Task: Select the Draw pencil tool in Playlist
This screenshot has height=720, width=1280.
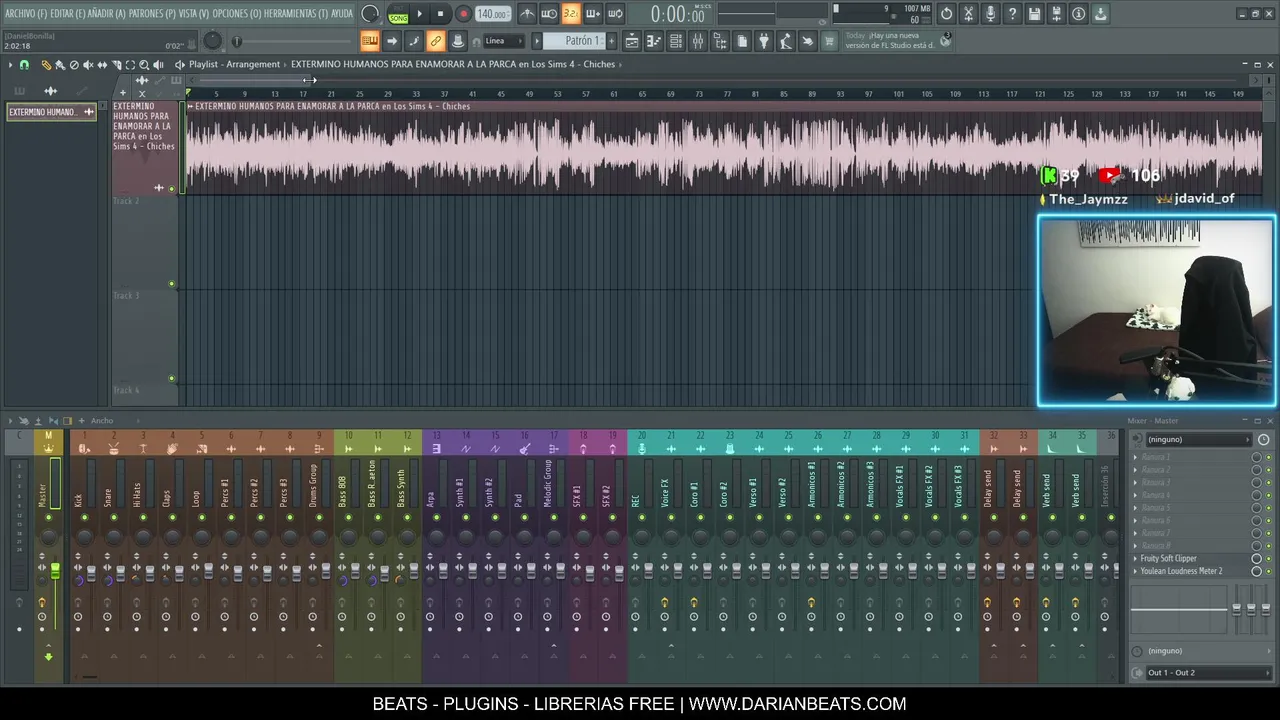Action: [x=45, y=64]
